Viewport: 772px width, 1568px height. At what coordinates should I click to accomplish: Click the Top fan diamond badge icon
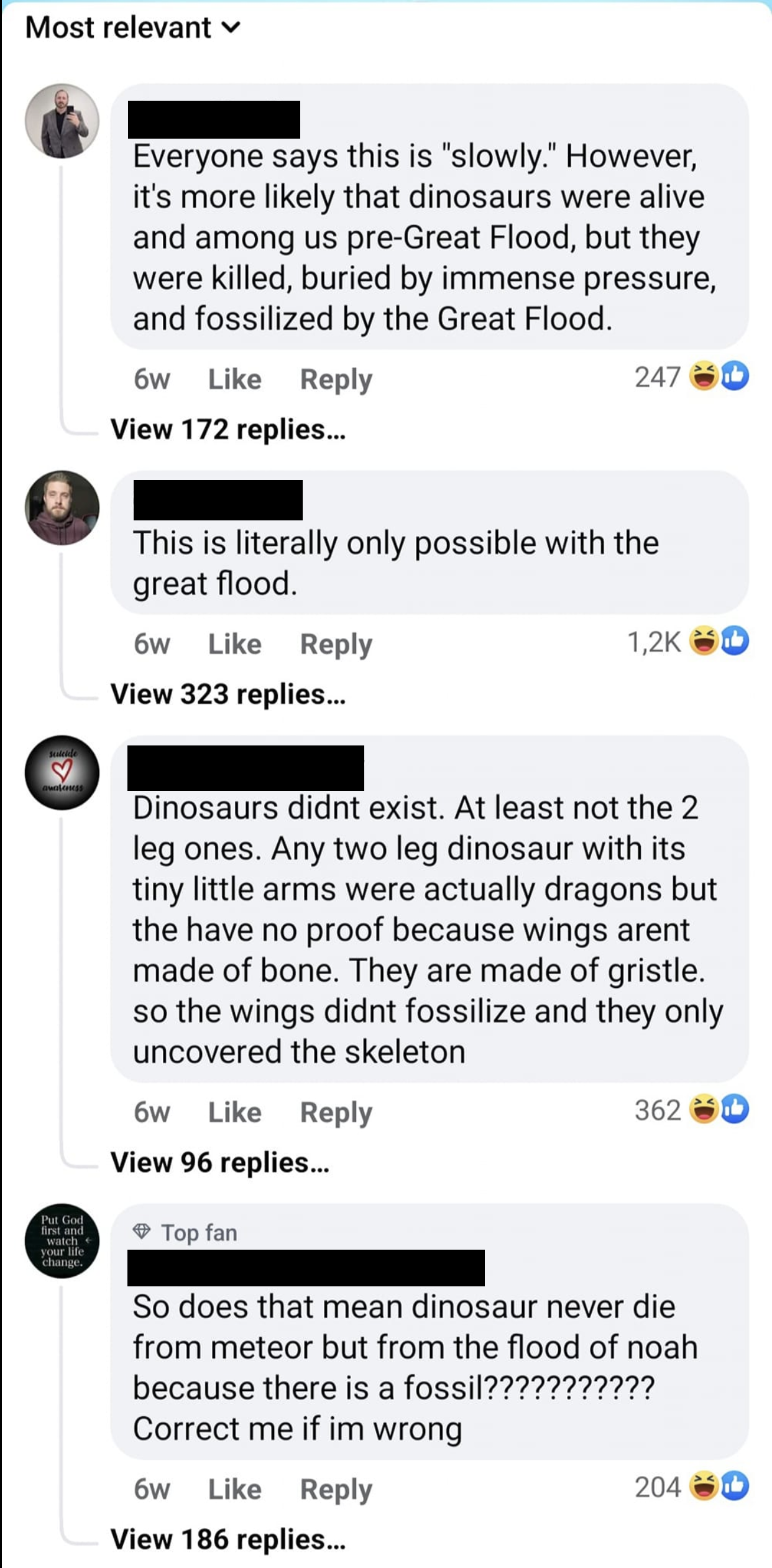click(142, 1230)
